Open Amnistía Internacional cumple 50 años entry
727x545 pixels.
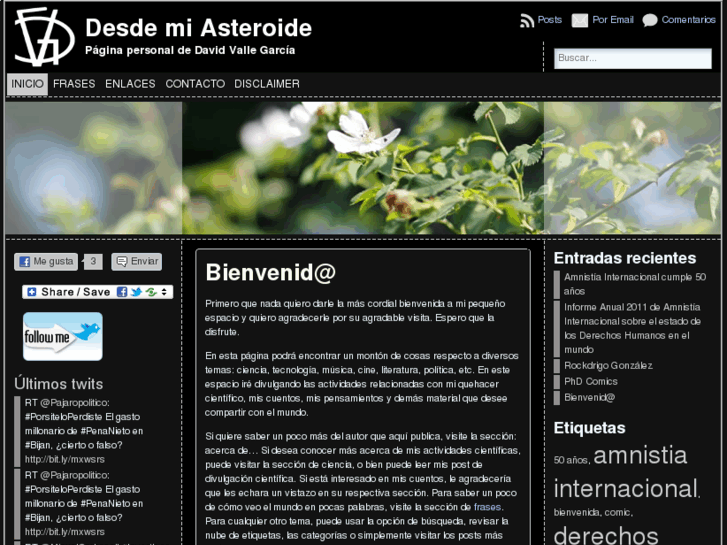(x=635, y=284)
